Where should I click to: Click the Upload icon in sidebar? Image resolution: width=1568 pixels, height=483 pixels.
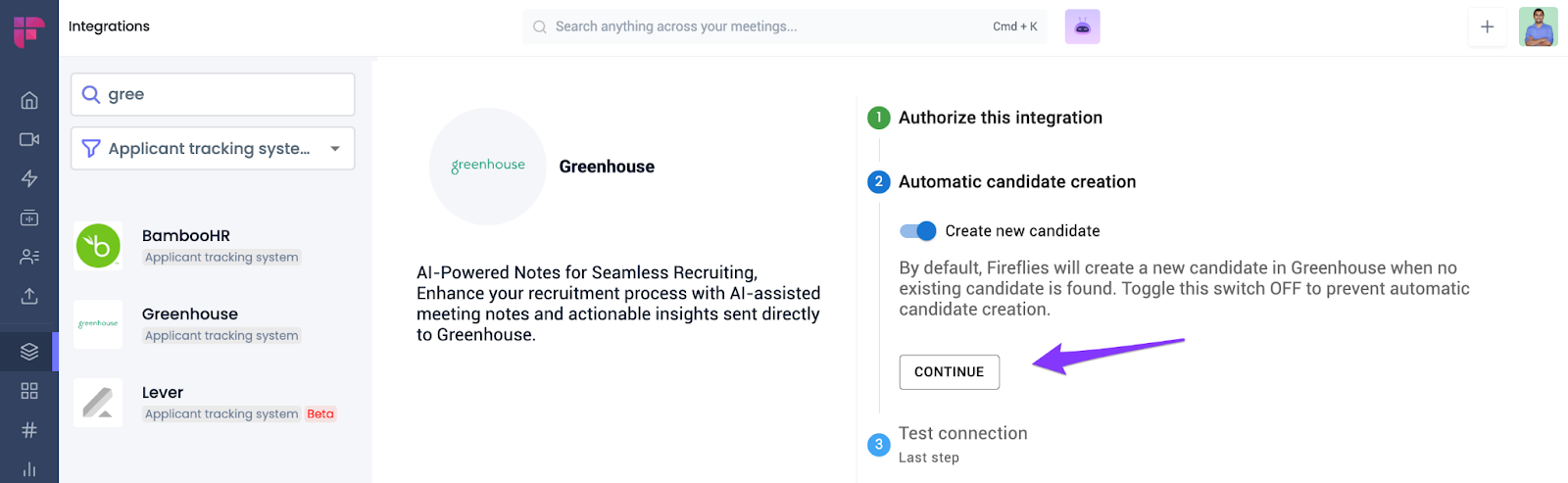(29, 296)
